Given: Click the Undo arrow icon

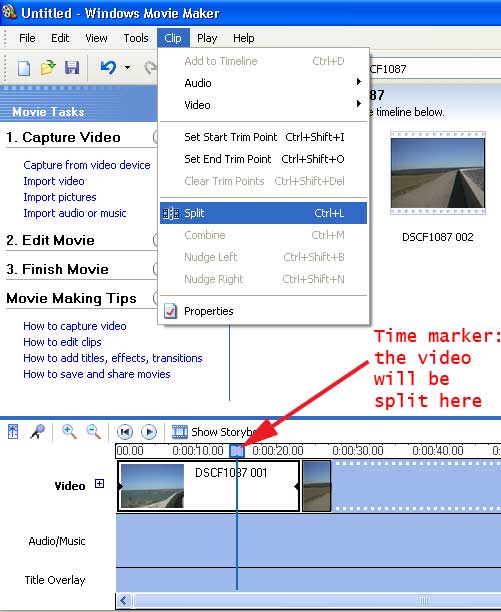Looking at the screenshot, I should point(108,68).
